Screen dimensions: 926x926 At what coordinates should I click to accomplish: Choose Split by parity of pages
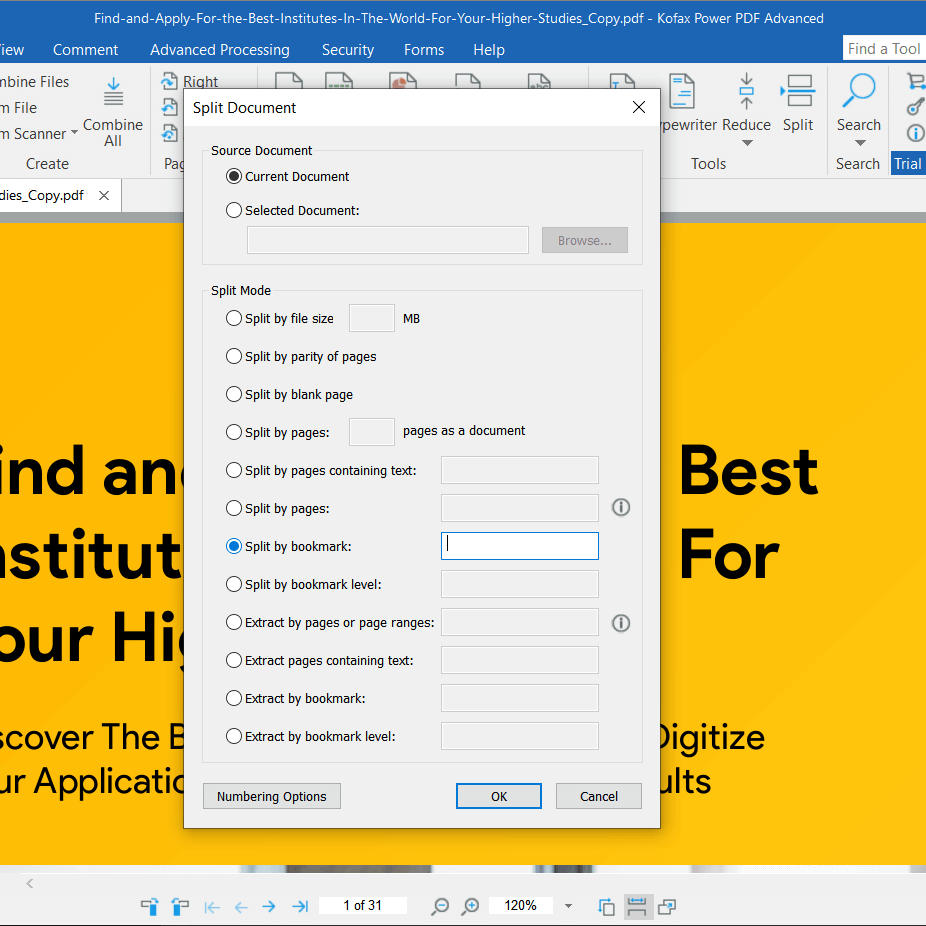click(234, 356)
